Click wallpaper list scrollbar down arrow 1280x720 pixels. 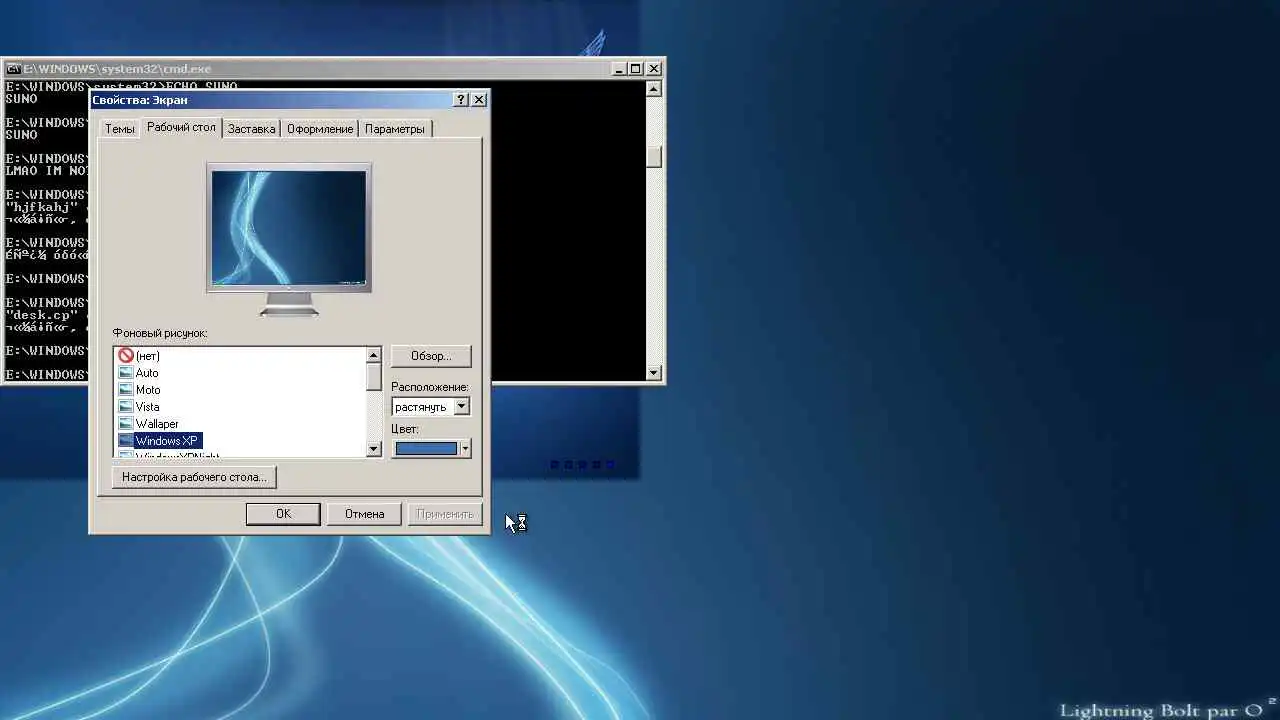[374, 449]
